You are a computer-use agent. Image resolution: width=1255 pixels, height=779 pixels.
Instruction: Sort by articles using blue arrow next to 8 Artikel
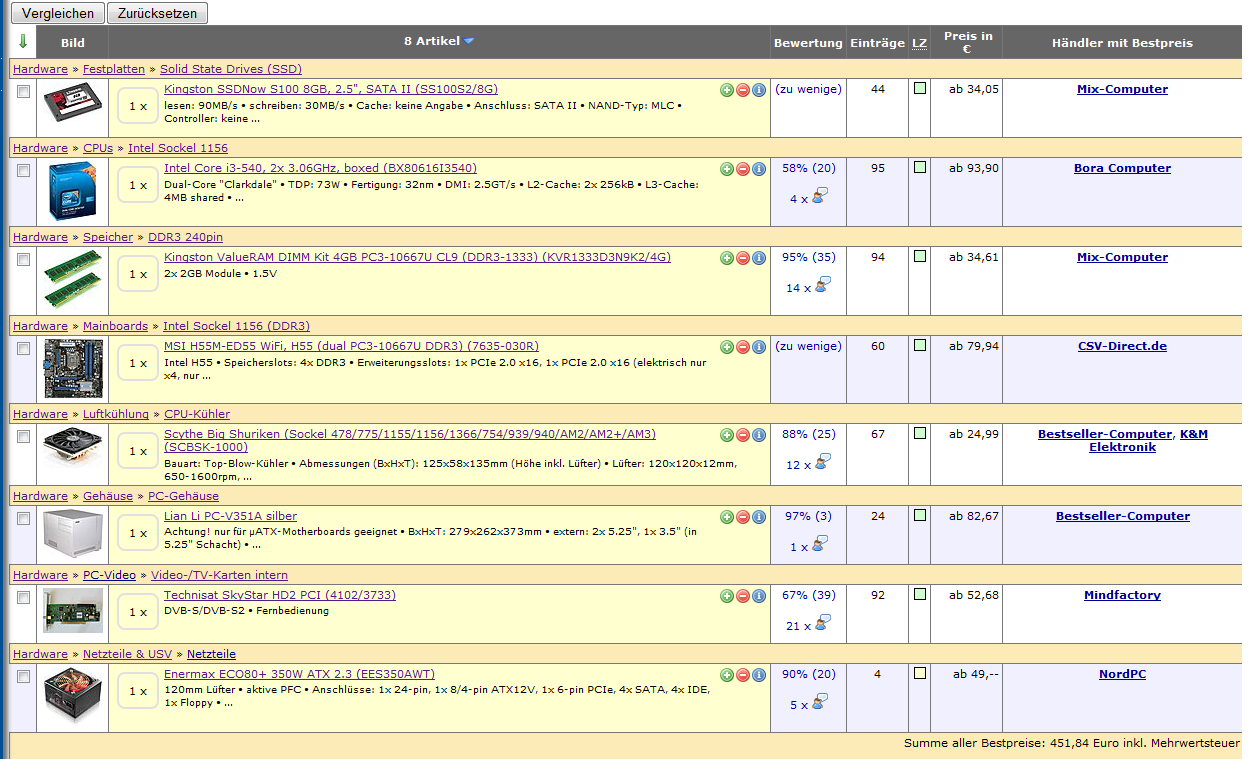click(x=469, y=42)
